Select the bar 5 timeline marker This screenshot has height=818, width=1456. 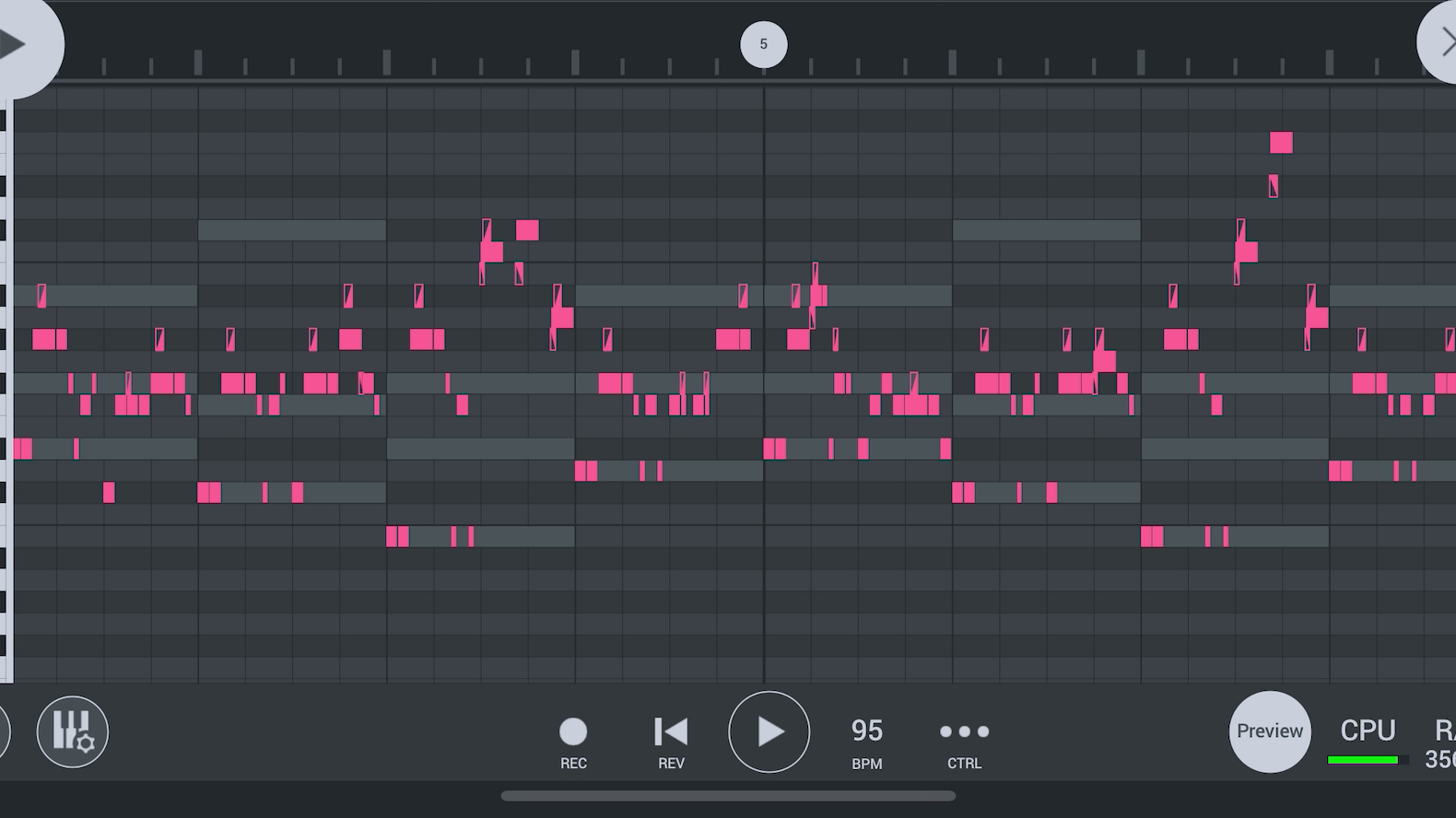coord(764,44)
